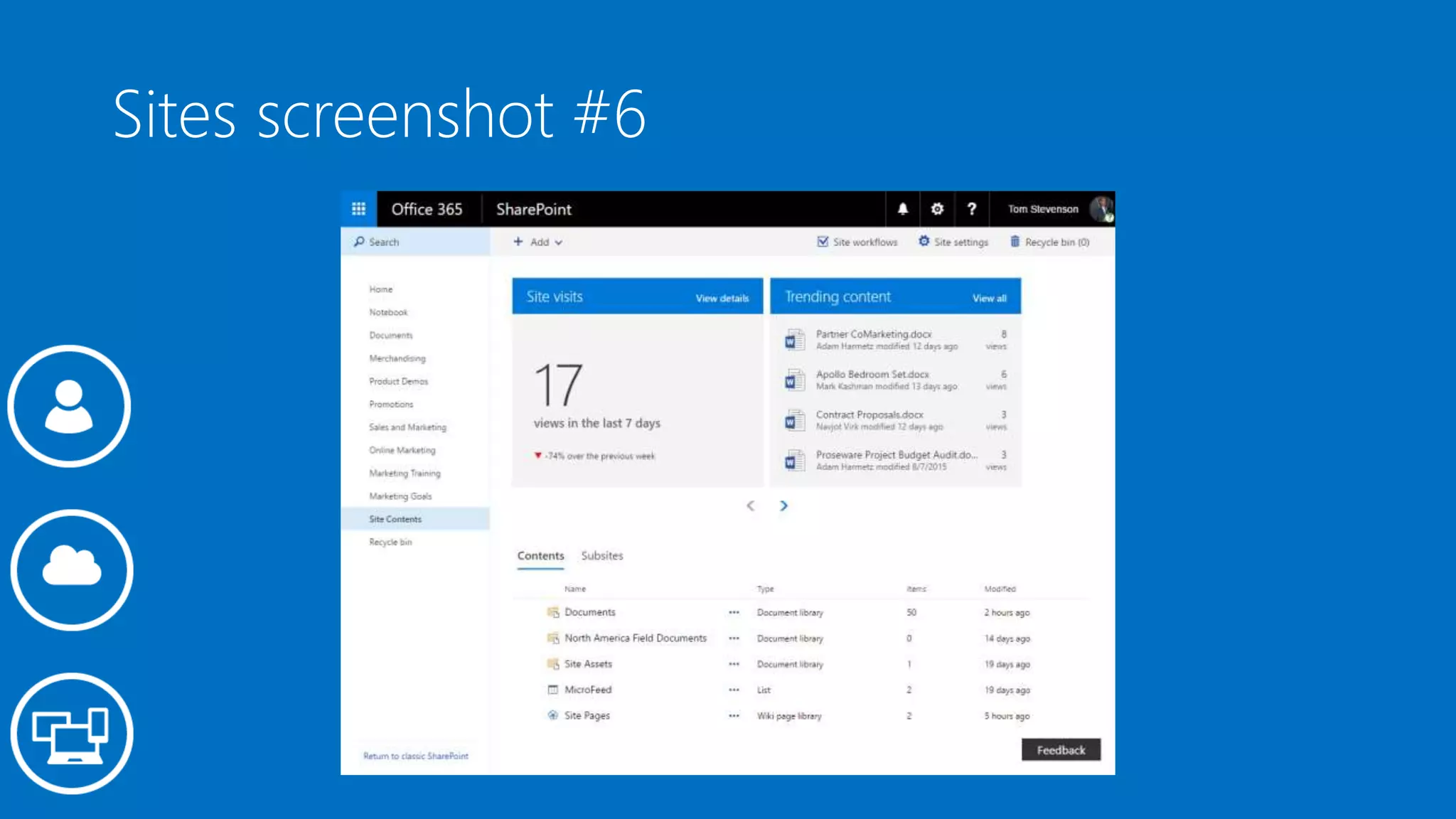The height and width of the screenshot is (819, 1456).
Task: Click View details on Site visits
Action: pyautogui.click(x=722, y=299)
